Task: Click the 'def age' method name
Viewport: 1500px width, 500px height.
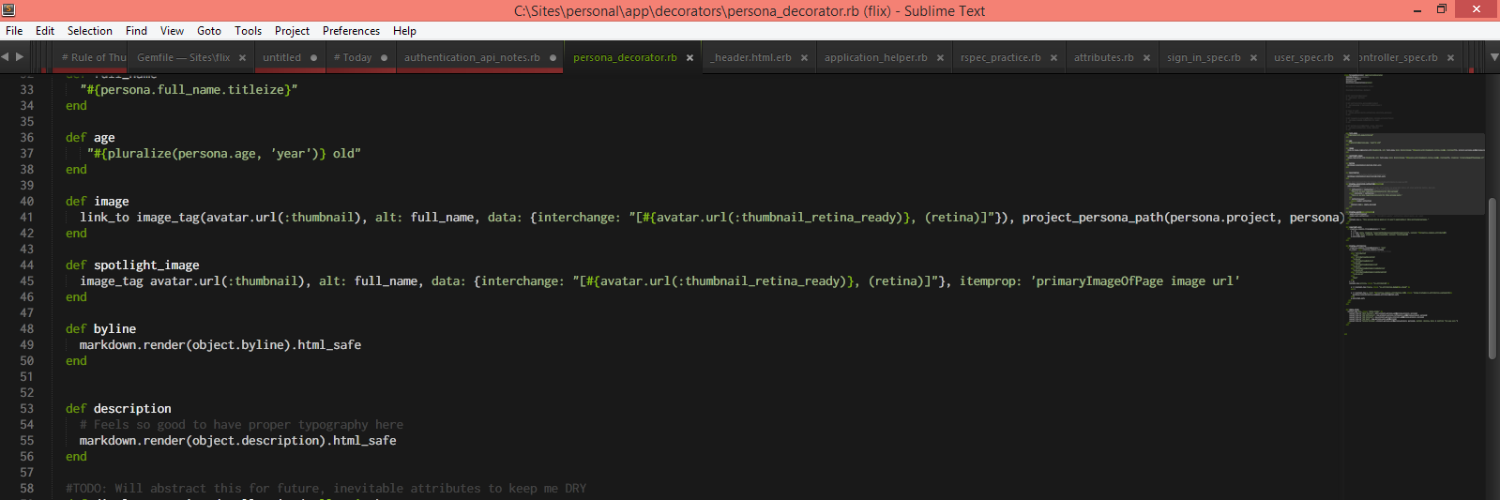Action: point(104,137)
